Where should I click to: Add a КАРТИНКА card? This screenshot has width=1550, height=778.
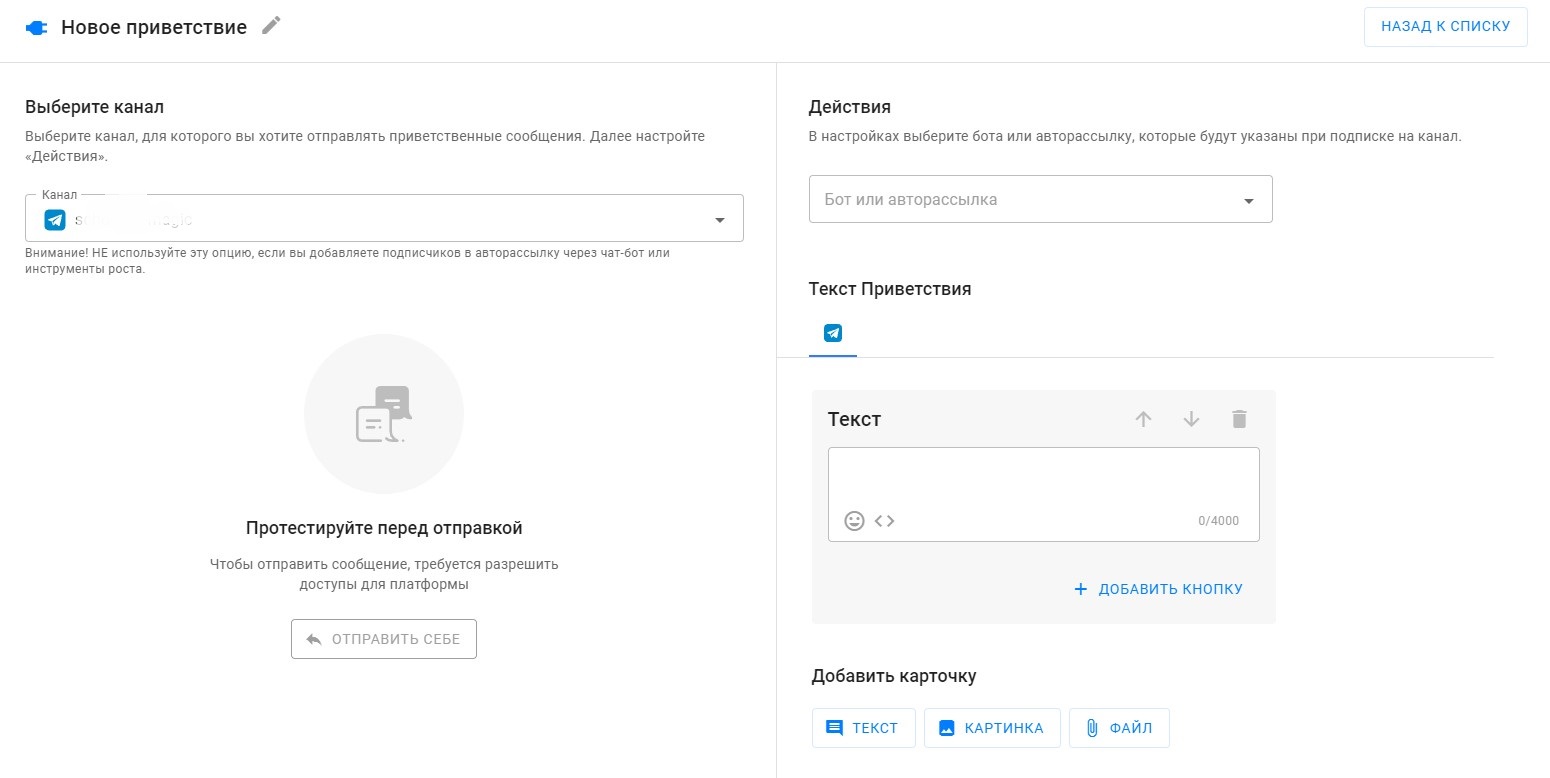coord(991,728)
